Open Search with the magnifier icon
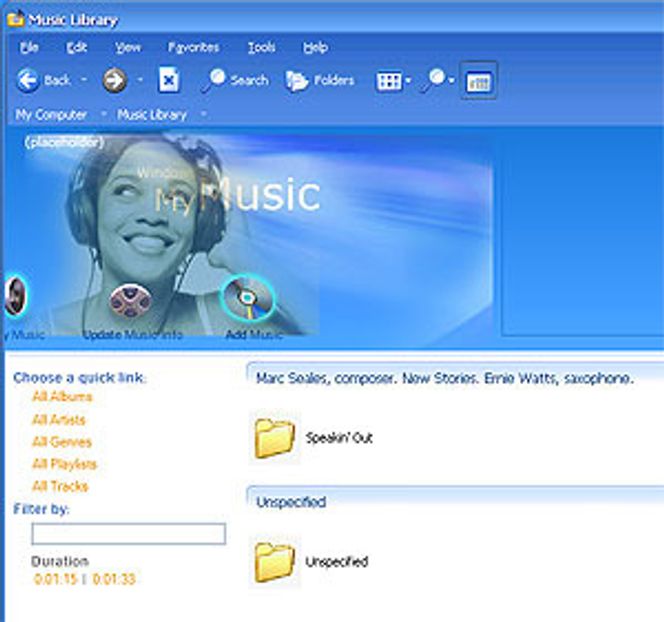Viewport: 664px width, 622px height. click(x=214, y=80)
